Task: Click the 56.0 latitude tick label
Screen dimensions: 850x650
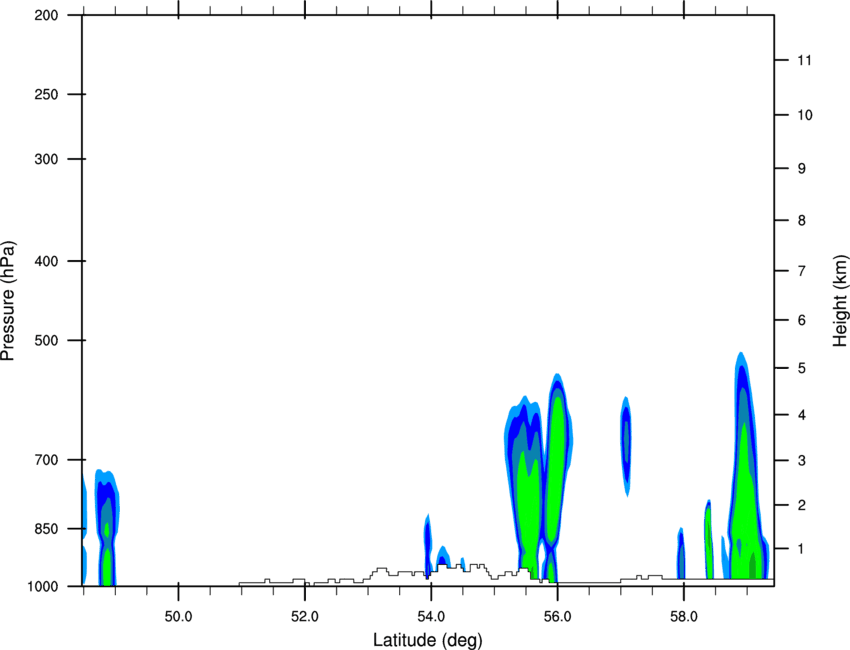Action: (557, 617)
